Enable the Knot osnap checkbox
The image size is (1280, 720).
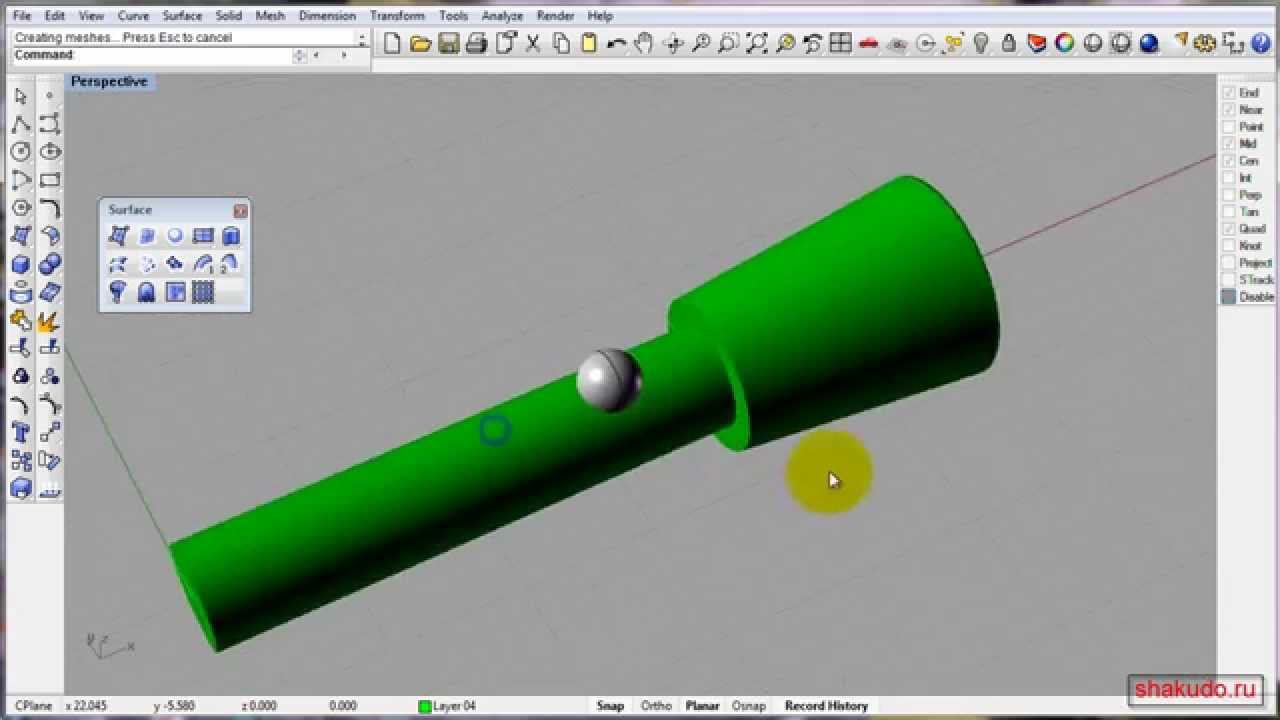[x=1229, y=246]
